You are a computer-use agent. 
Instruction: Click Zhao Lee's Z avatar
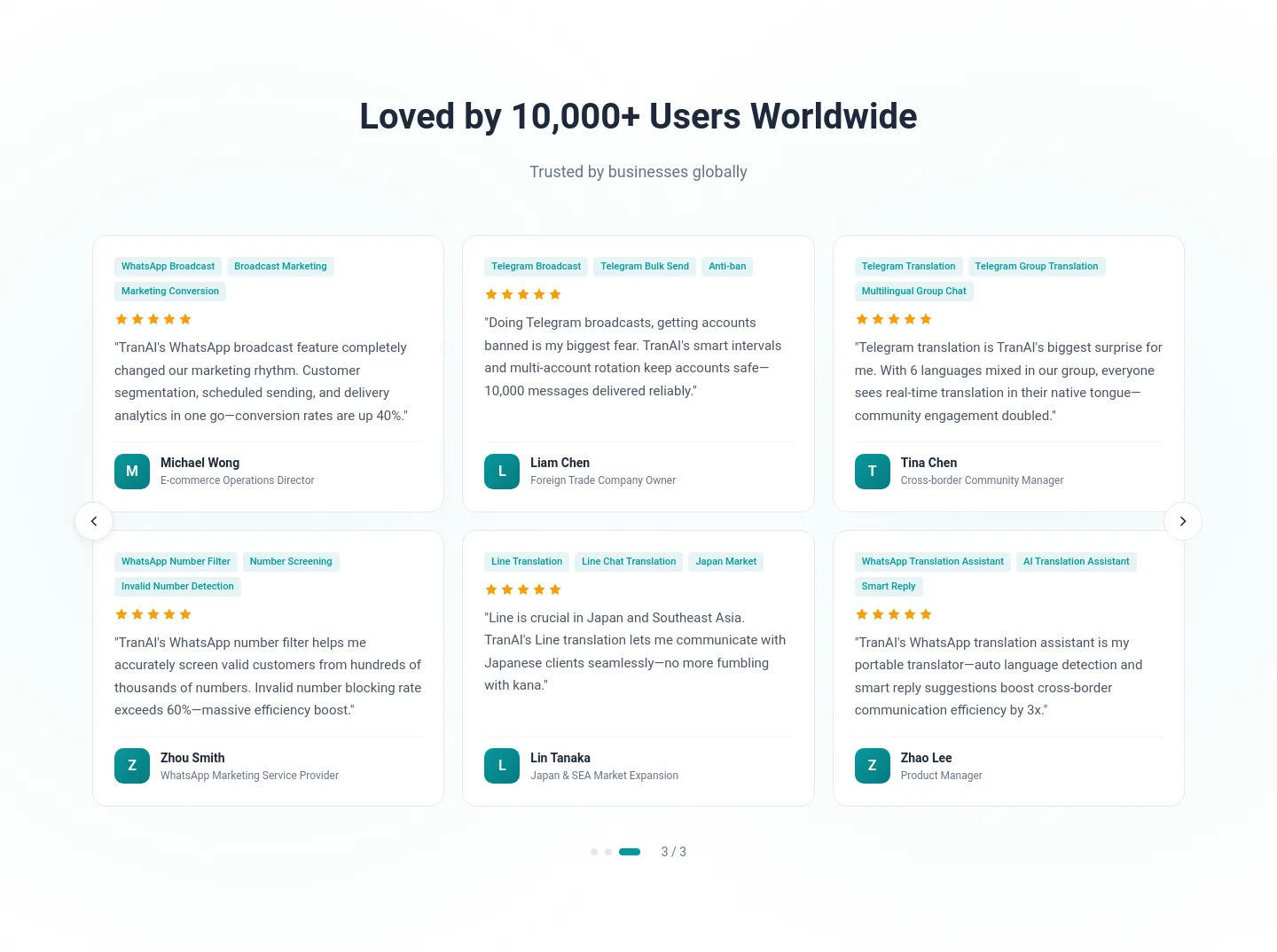coord(873,766)
